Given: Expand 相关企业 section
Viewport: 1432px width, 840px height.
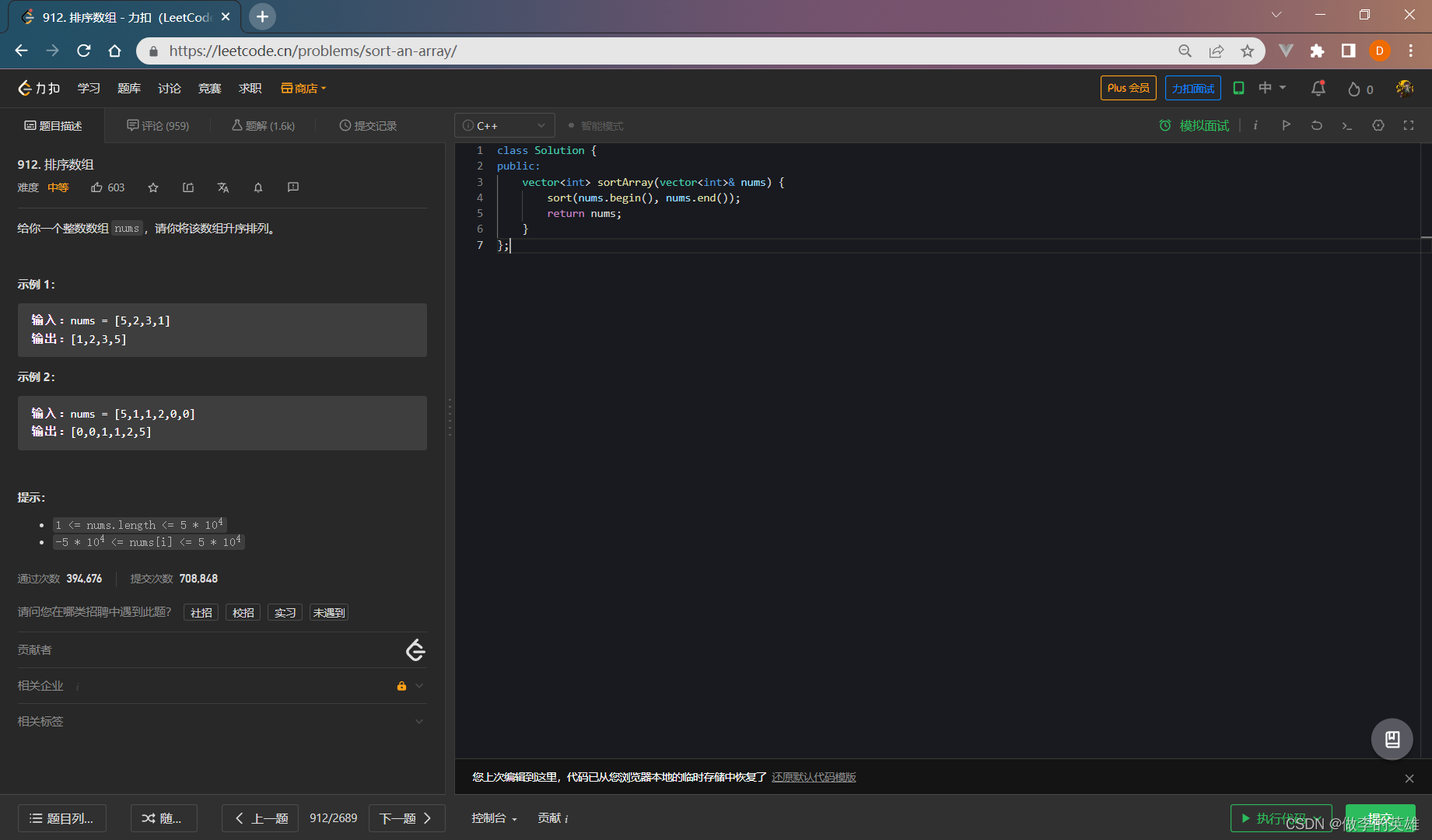Looking at the screenshot, I should (222, 685).
